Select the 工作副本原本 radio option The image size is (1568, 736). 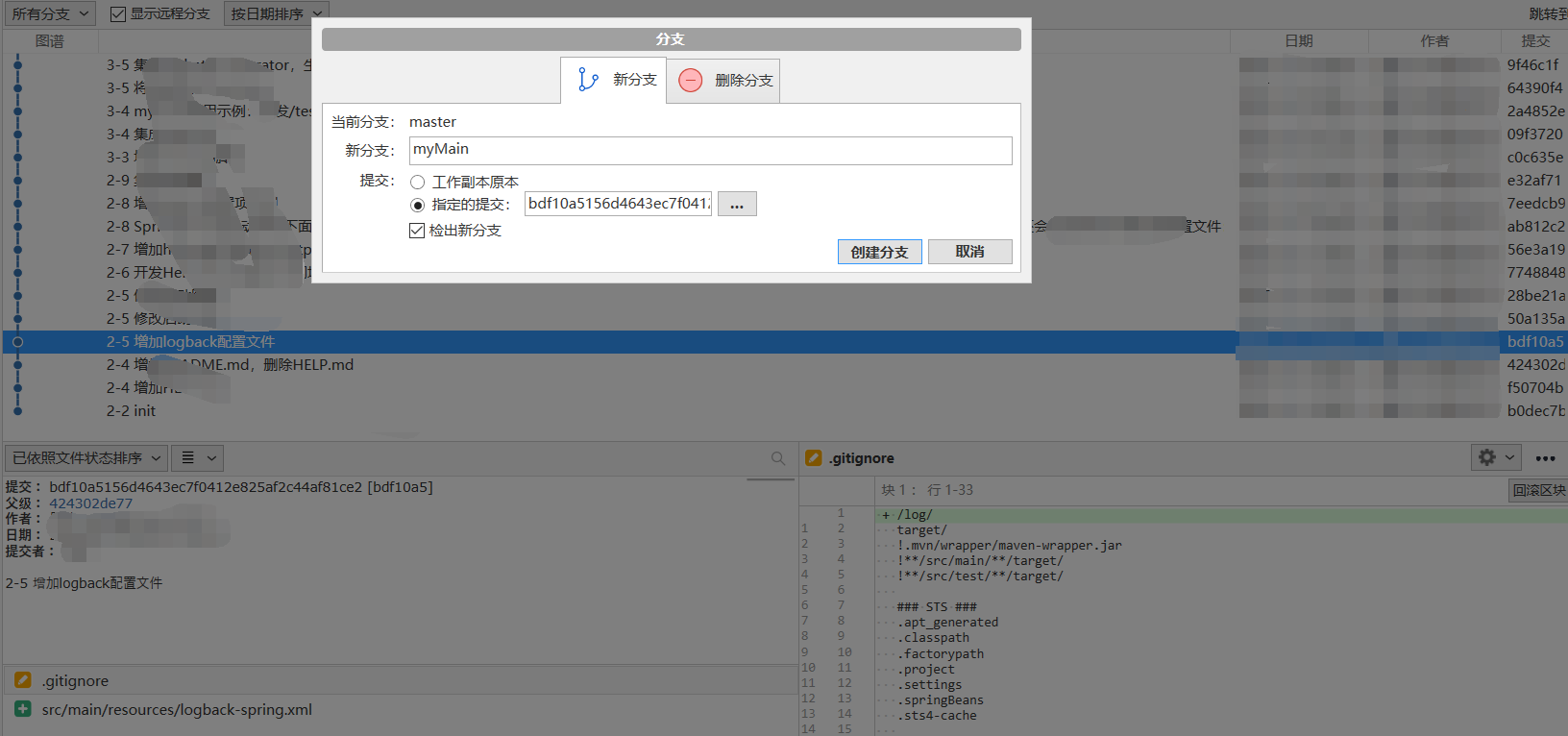[x=417, y=182]
